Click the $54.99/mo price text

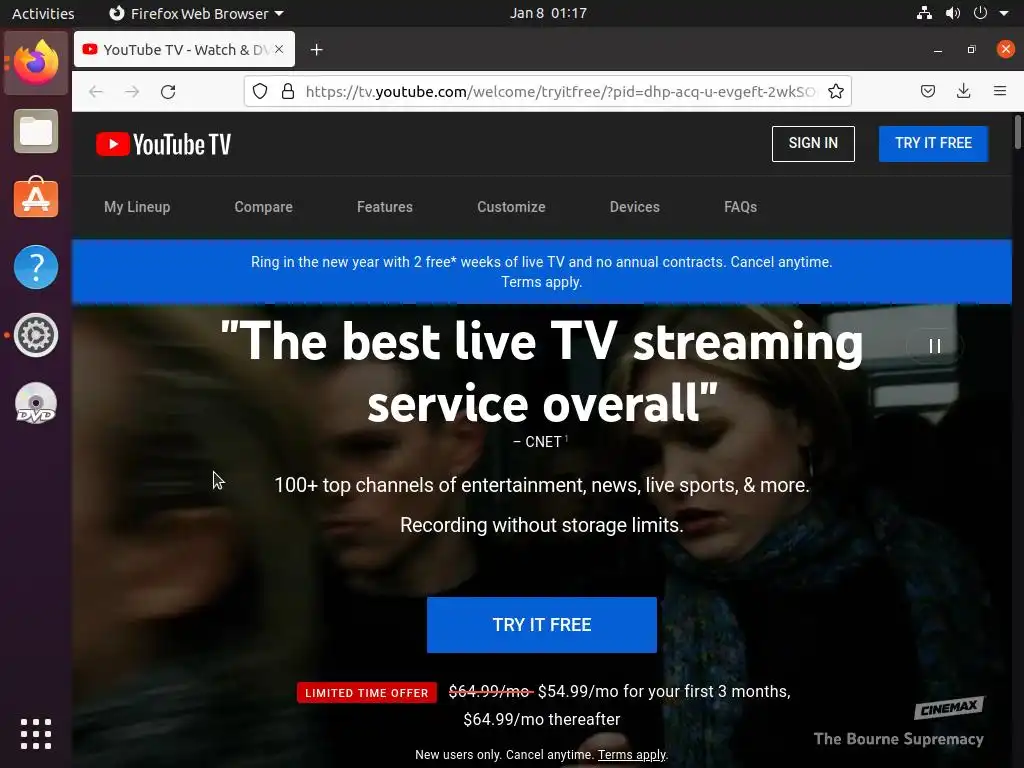pos(578,692)
